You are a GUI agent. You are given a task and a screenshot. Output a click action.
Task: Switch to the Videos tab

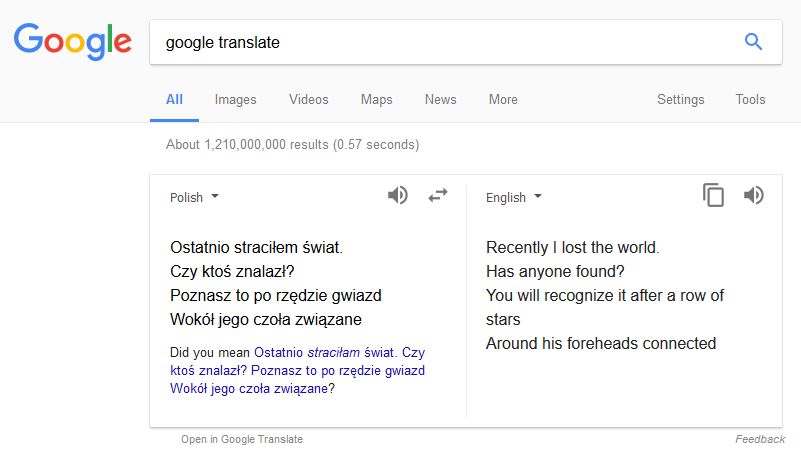point(308,99)
